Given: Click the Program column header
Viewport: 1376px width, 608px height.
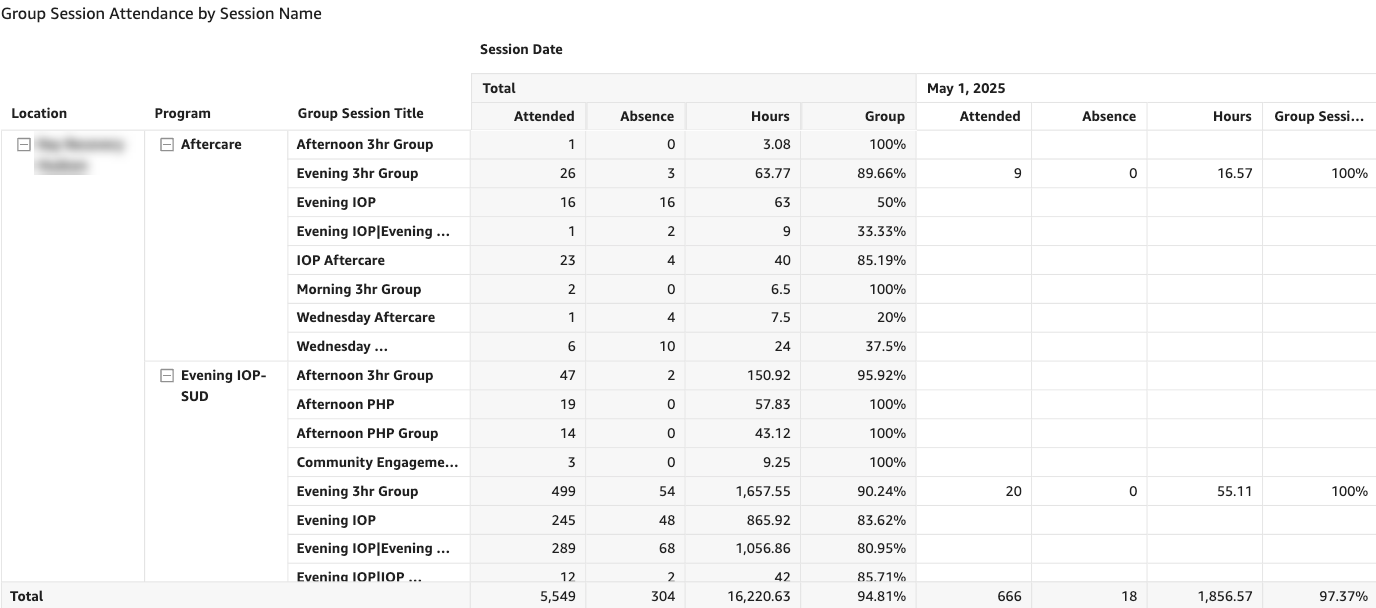Looking at the screenshot, I should pos(182,114).
